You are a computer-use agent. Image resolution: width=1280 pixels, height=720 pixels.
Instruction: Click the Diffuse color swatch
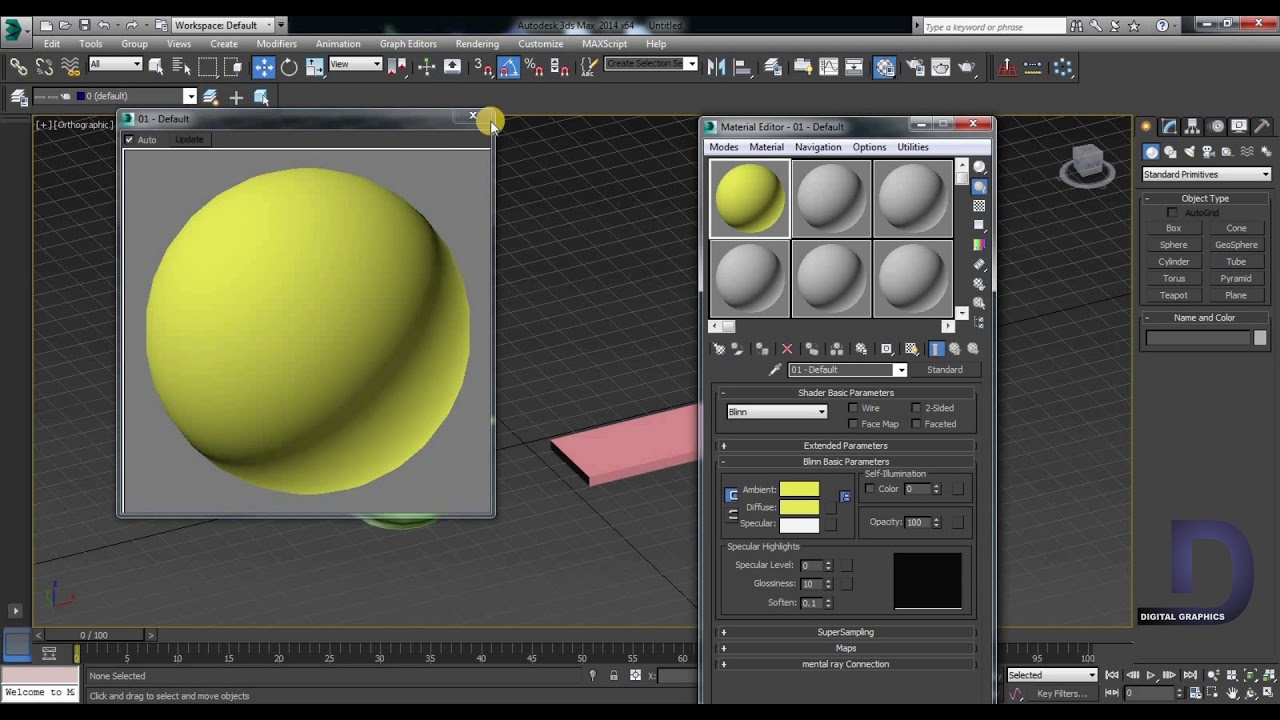point(799,506)
